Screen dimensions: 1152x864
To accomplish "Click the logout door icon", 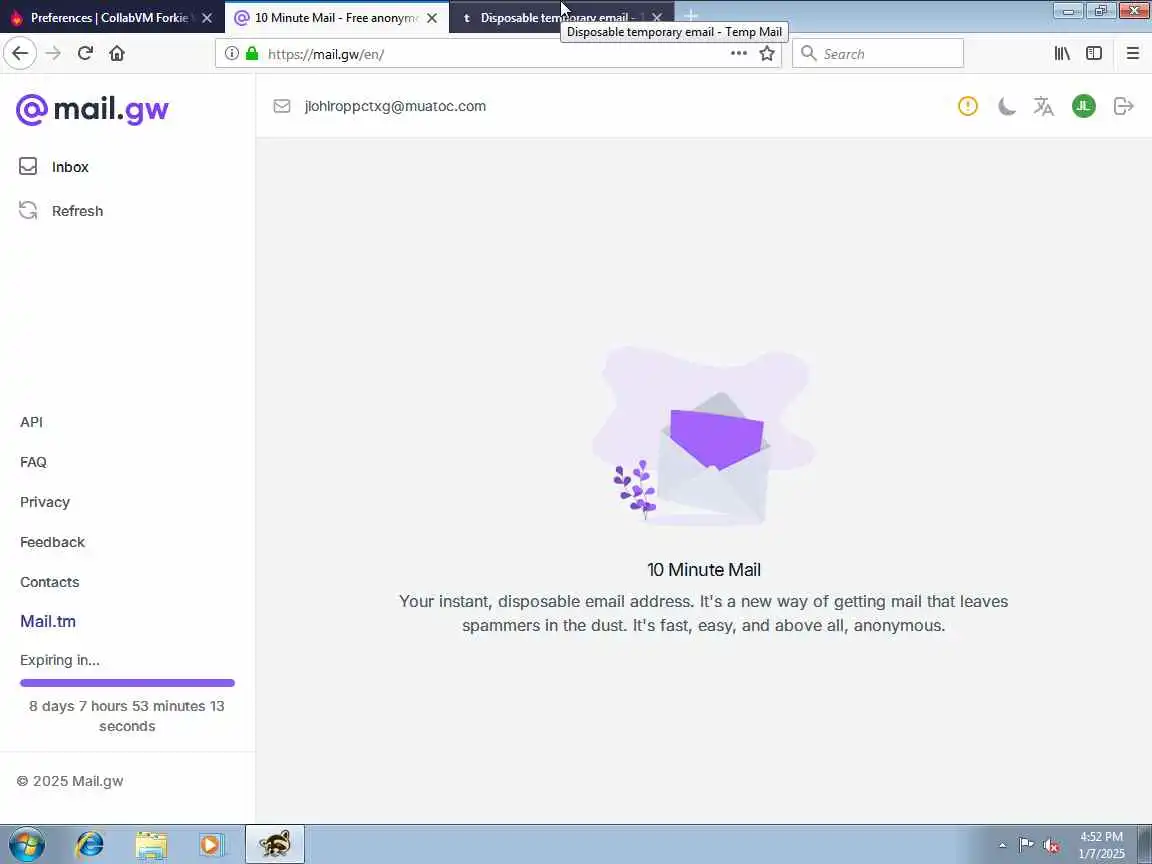I will click(x=1123, y=107).
